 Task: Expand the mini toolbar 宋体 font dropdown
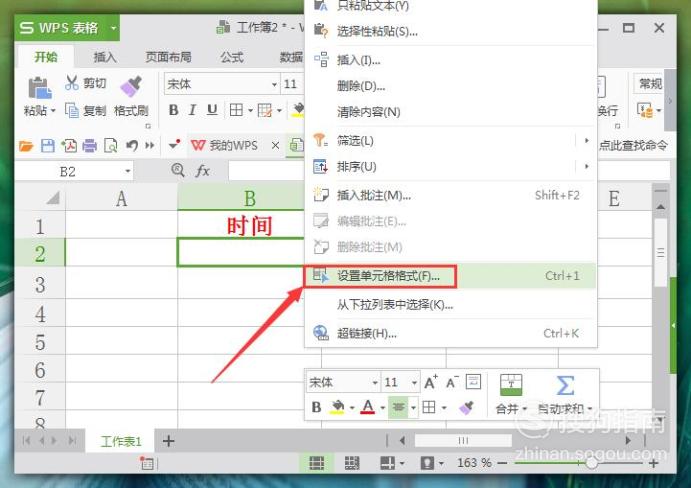375,382
